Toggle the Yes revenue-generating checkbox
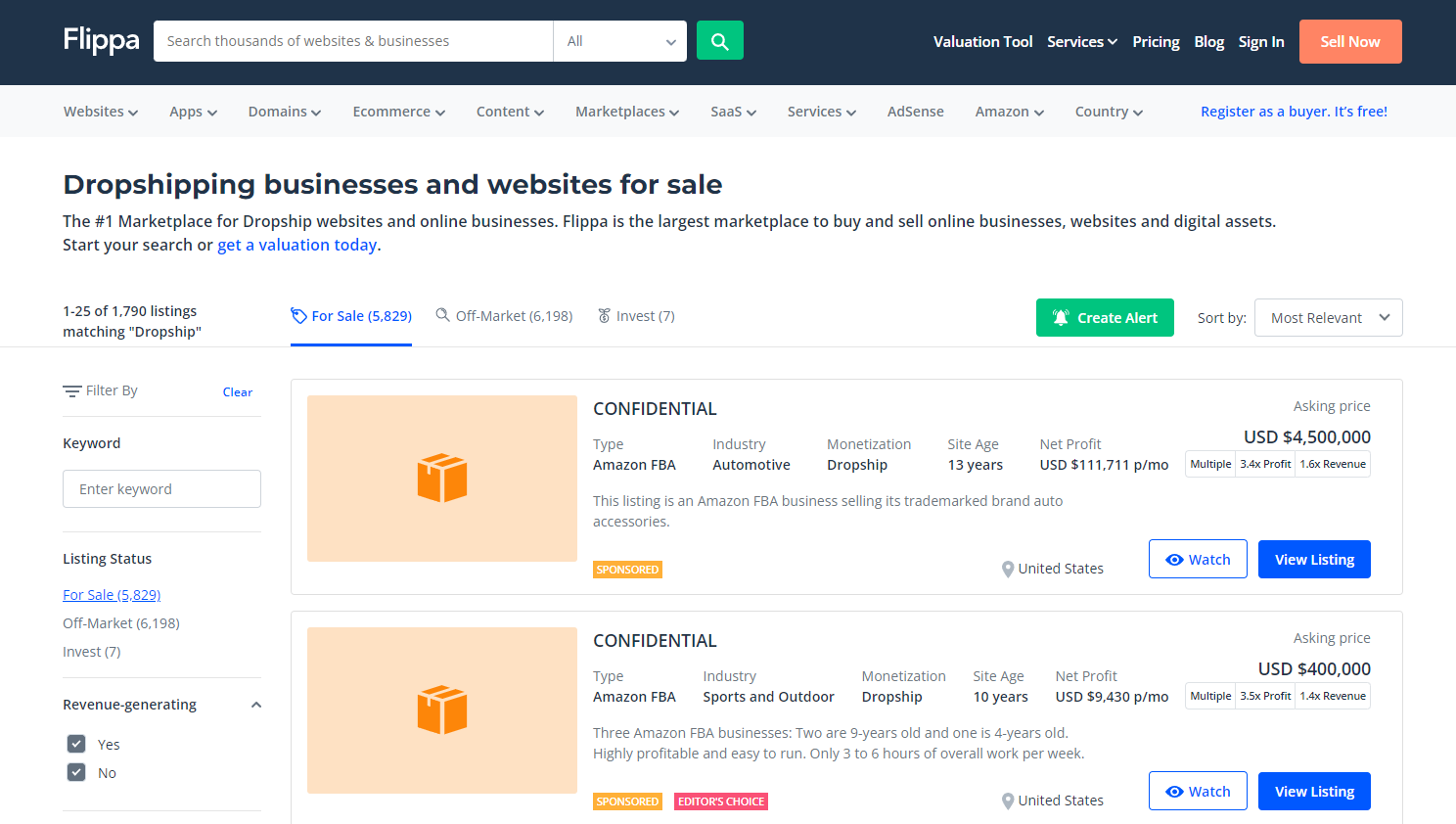The height and width of the screenshot is (824, 1456). tap(76, 744)
